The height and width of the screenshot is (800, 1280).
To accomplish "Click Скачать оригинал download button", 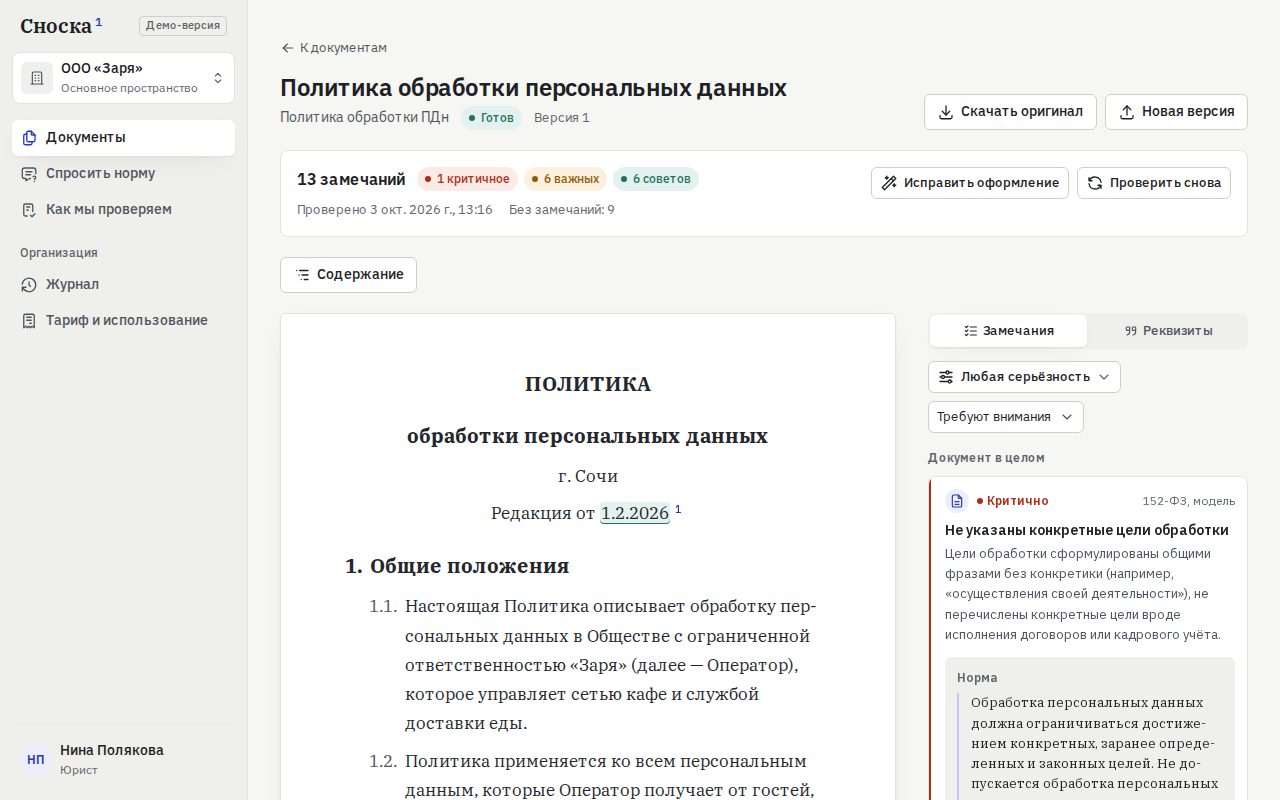I will (x=1010, y=112).
